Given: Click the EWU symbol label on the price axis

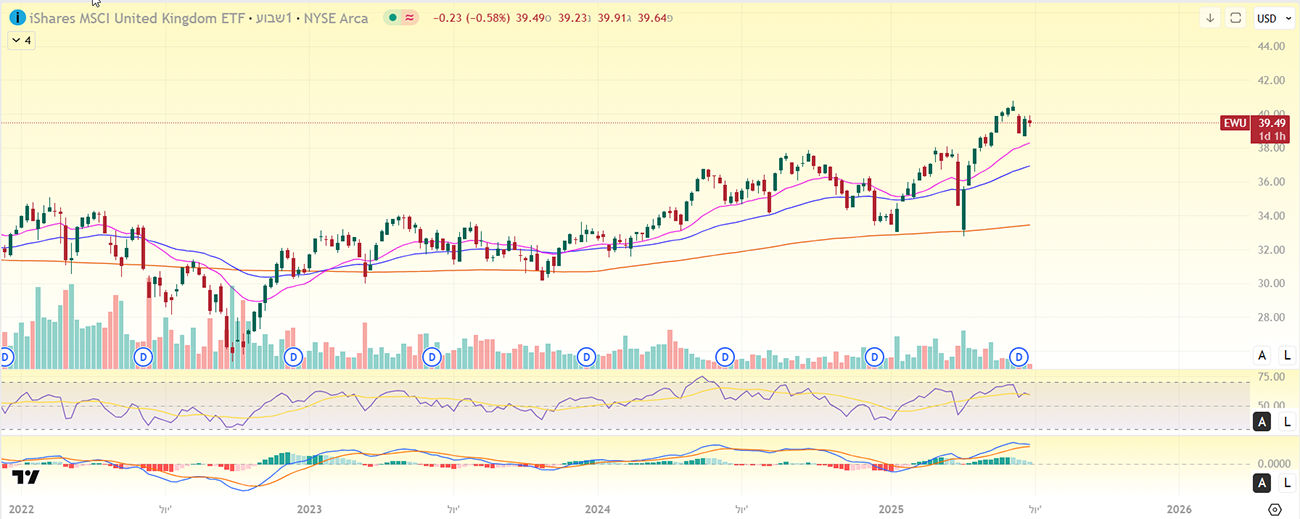Looking at the screenshot, I should click(x=1235, y=123).
